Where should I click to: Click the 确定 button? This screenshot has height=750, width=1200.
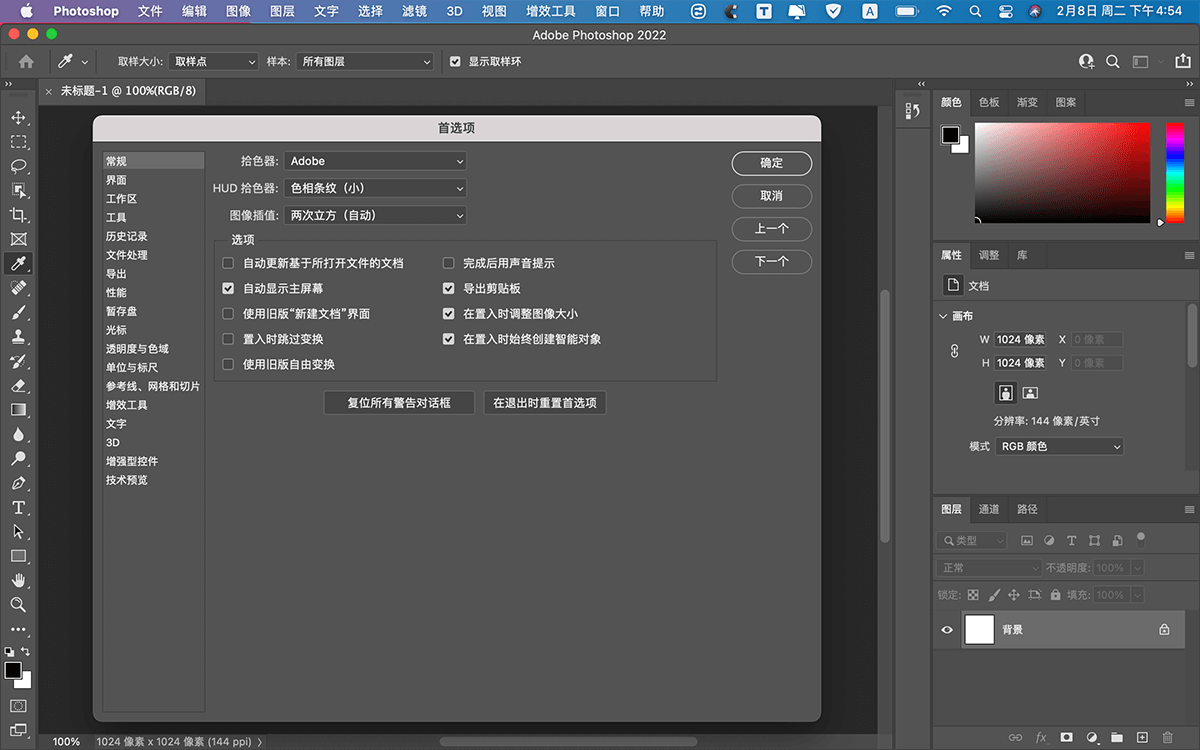772,163
